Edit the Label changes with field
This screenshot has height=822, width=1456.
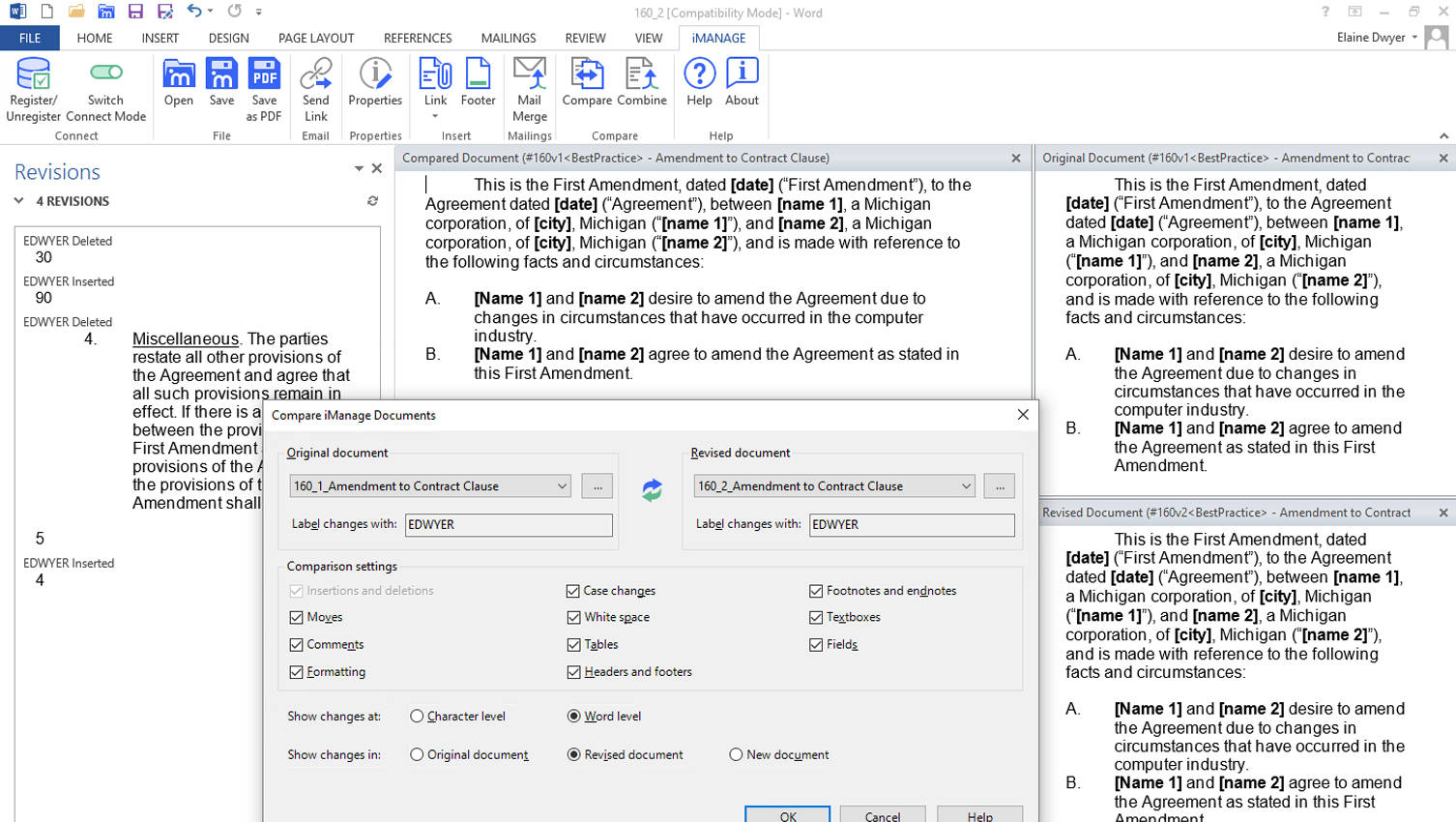(x=508, y=525)
